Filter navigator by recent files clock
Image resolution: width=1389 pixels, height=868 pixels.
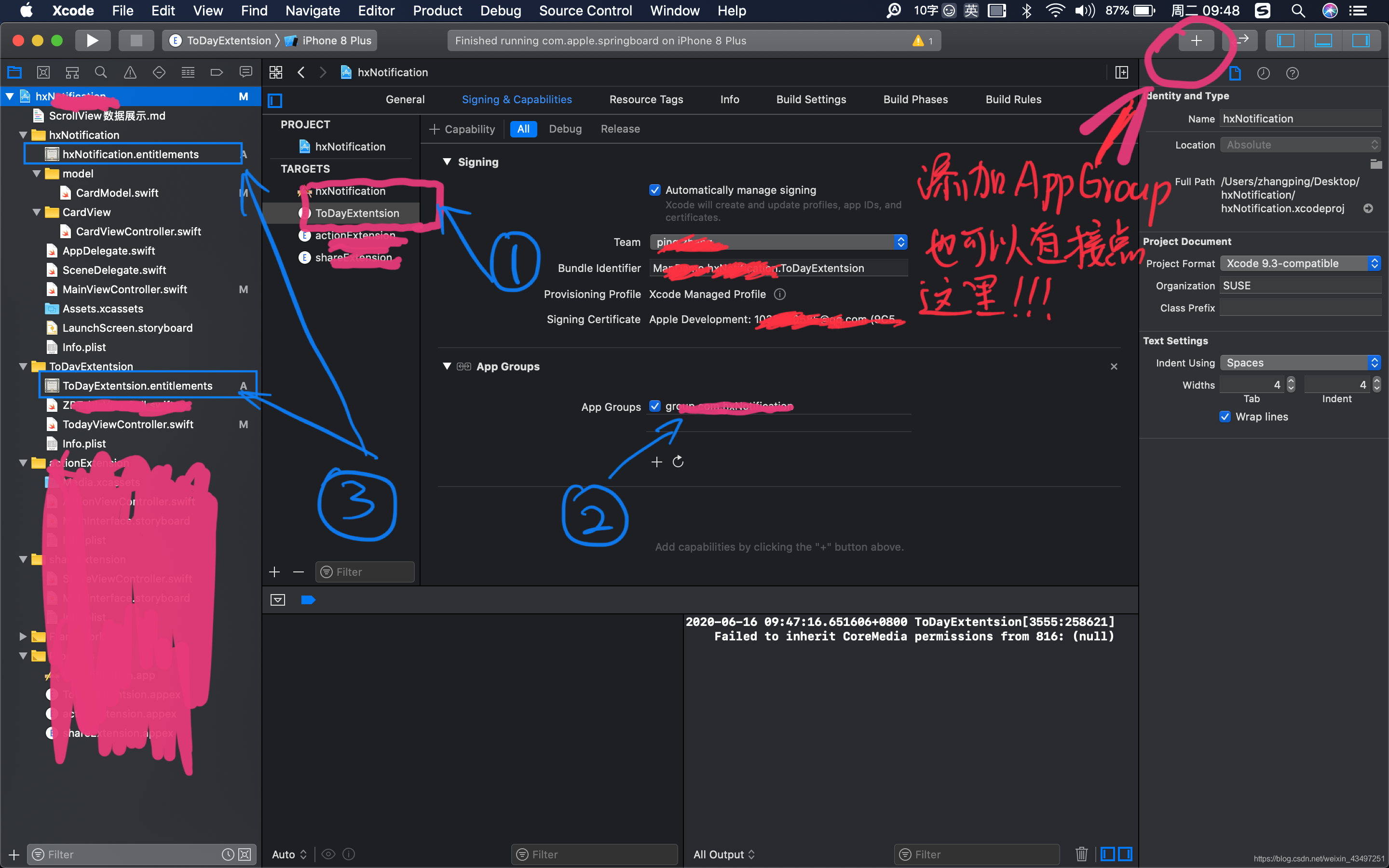point(228,854)
